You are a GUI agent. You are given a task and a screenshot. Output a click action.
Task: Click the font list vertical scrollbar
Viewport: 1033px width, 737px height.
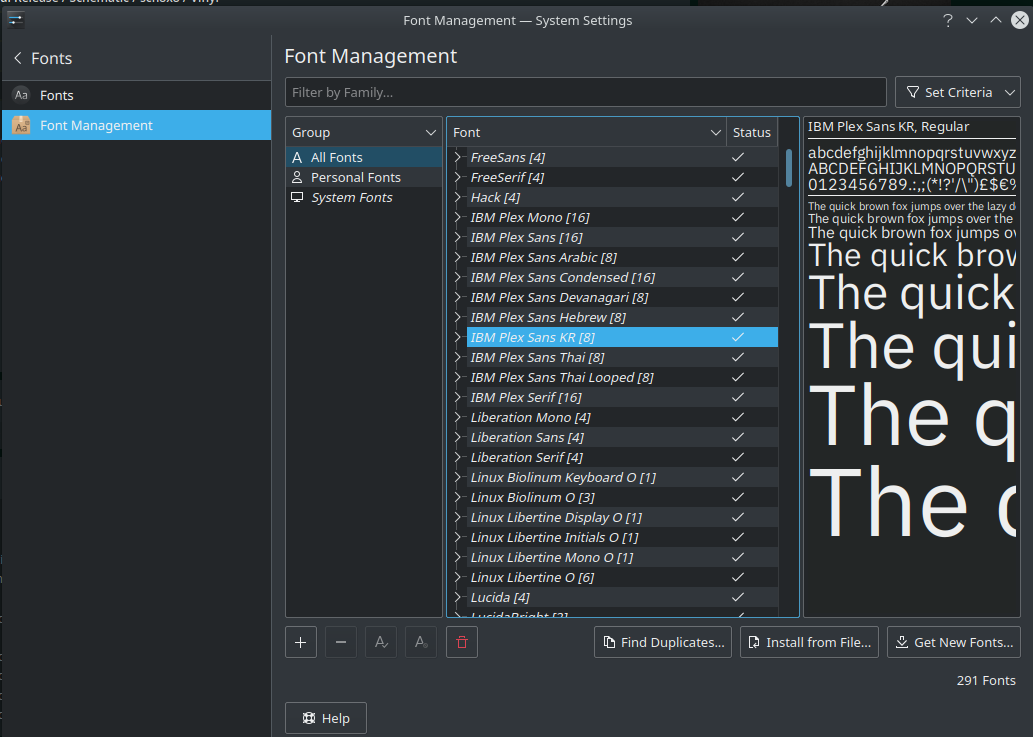pyautogui.click(x=789, y=168)
